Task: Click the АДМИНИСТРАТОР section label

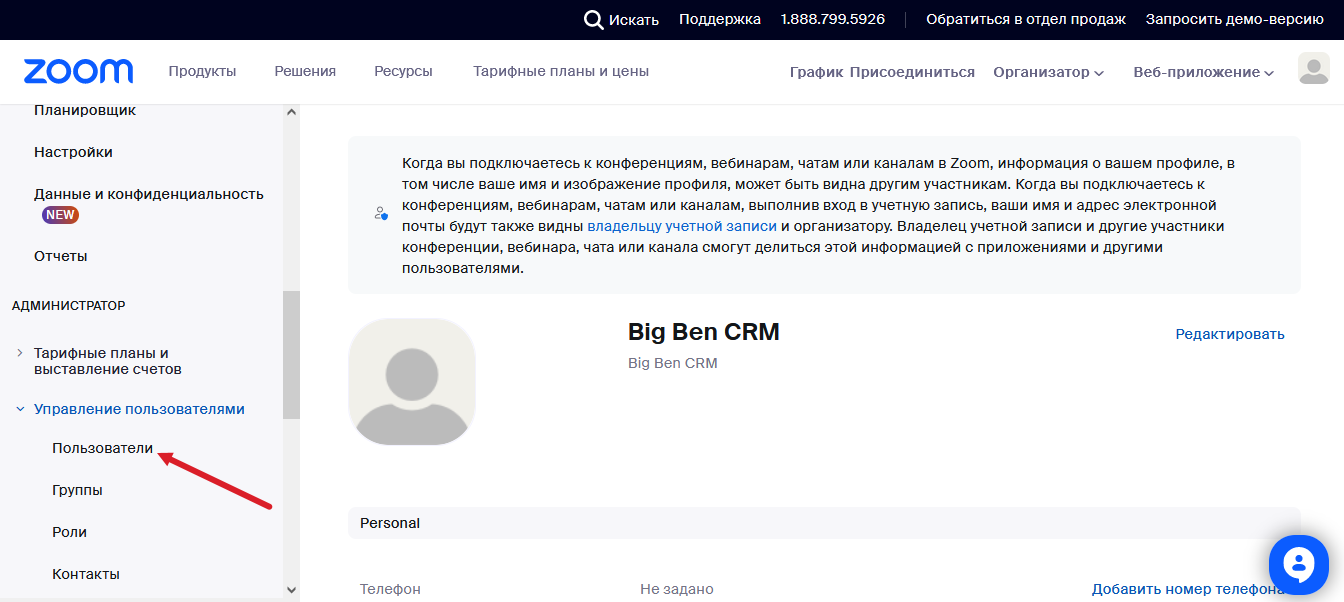Action: (x=69, y=305)
